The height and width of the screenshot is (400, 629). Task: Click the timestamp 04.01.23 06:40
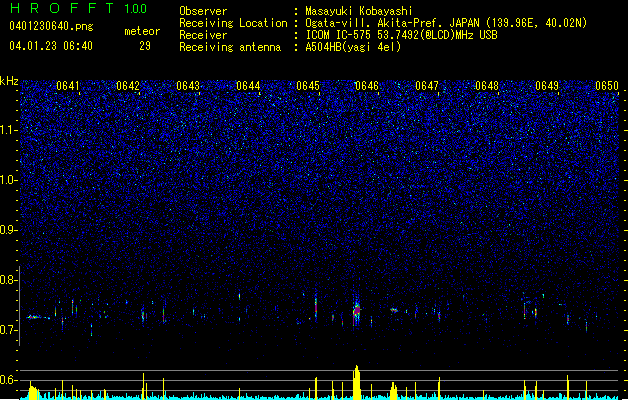51,46
